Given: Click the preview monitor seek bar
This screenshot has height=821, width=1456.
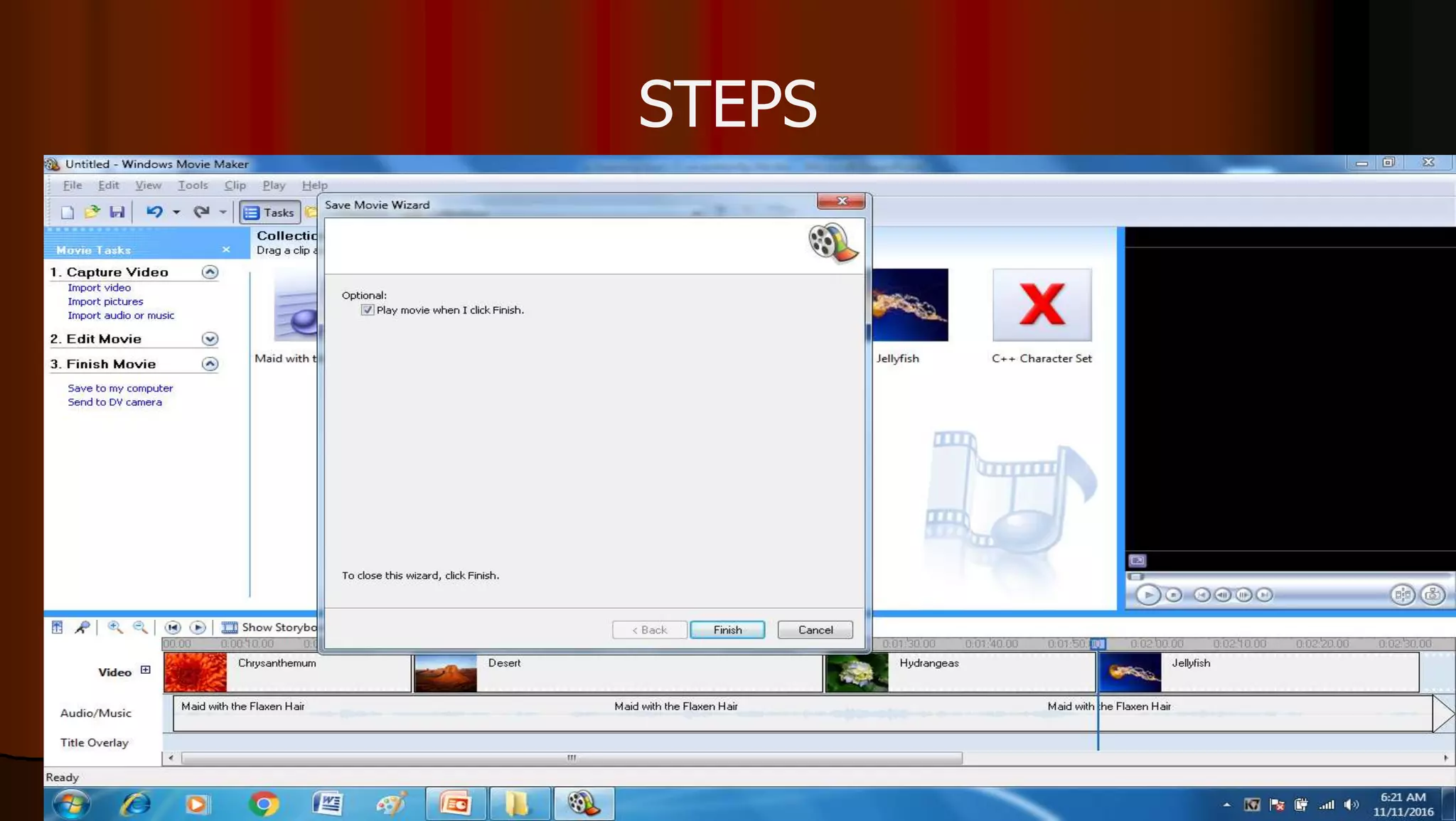Looking at the screenshot, I should coord(1288,576).
